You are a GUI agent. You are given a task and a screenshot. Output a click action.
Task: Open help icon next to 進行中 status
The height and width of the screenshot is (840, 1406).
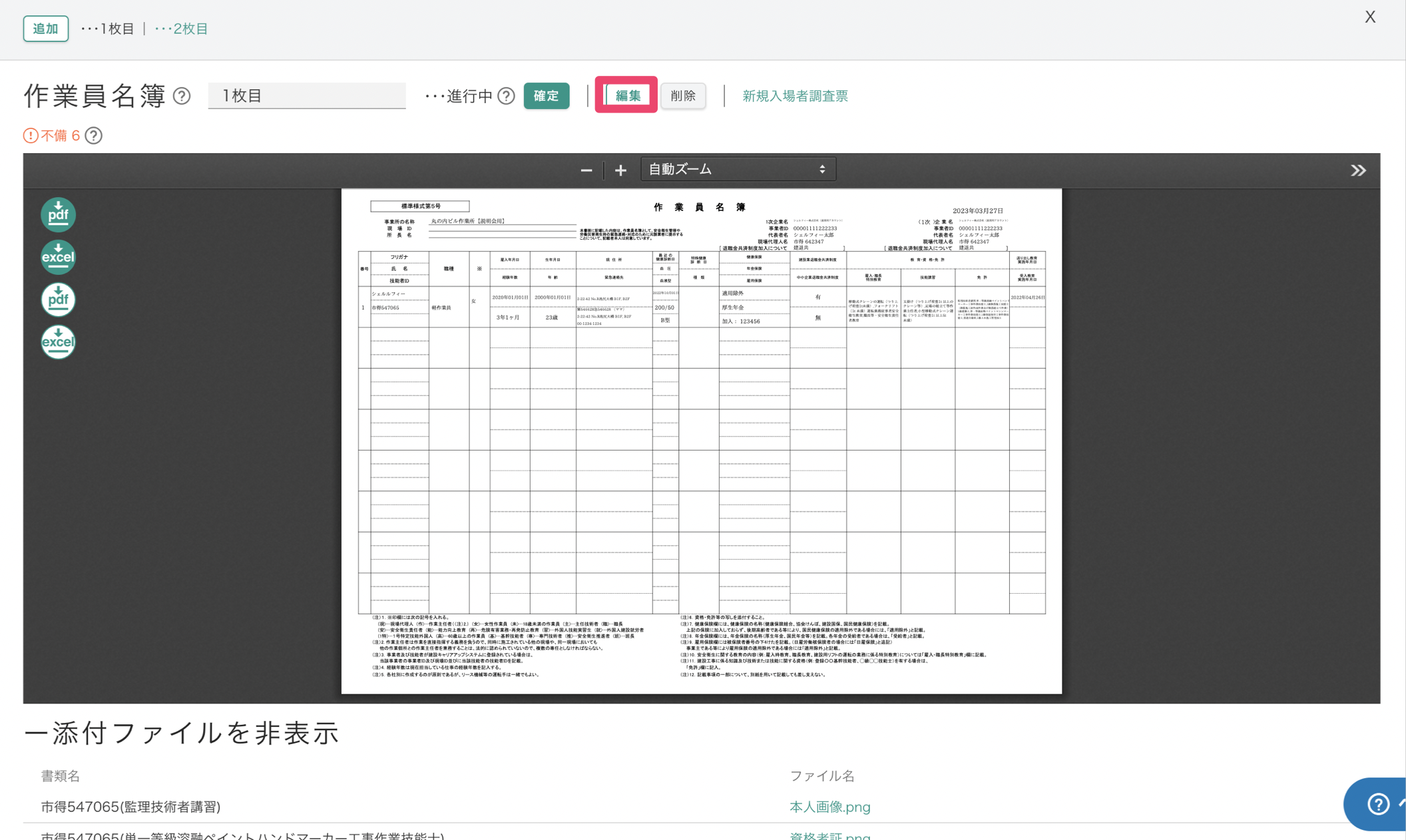coord(507,96)
